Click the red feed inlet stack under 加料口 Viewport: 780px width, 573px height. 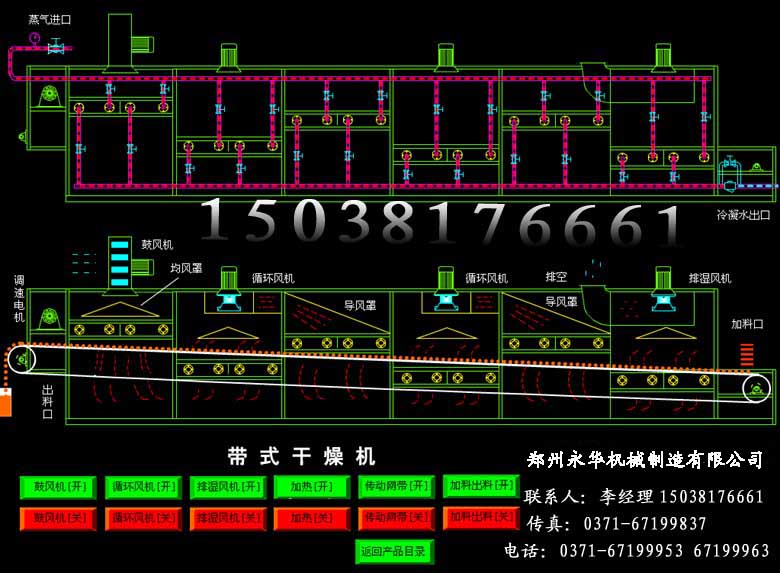coord(745,354)
